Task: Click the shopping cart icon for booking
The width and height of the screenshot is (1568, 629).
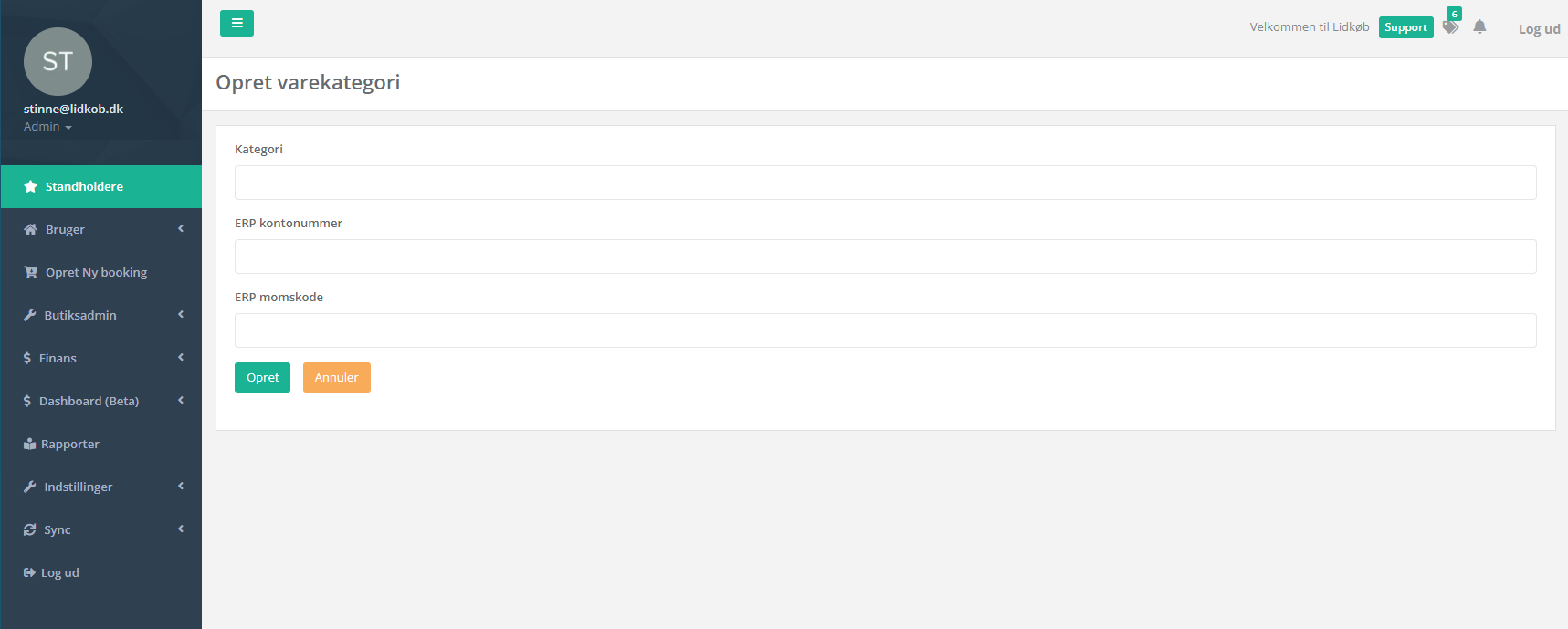Action: pos(30,272)
